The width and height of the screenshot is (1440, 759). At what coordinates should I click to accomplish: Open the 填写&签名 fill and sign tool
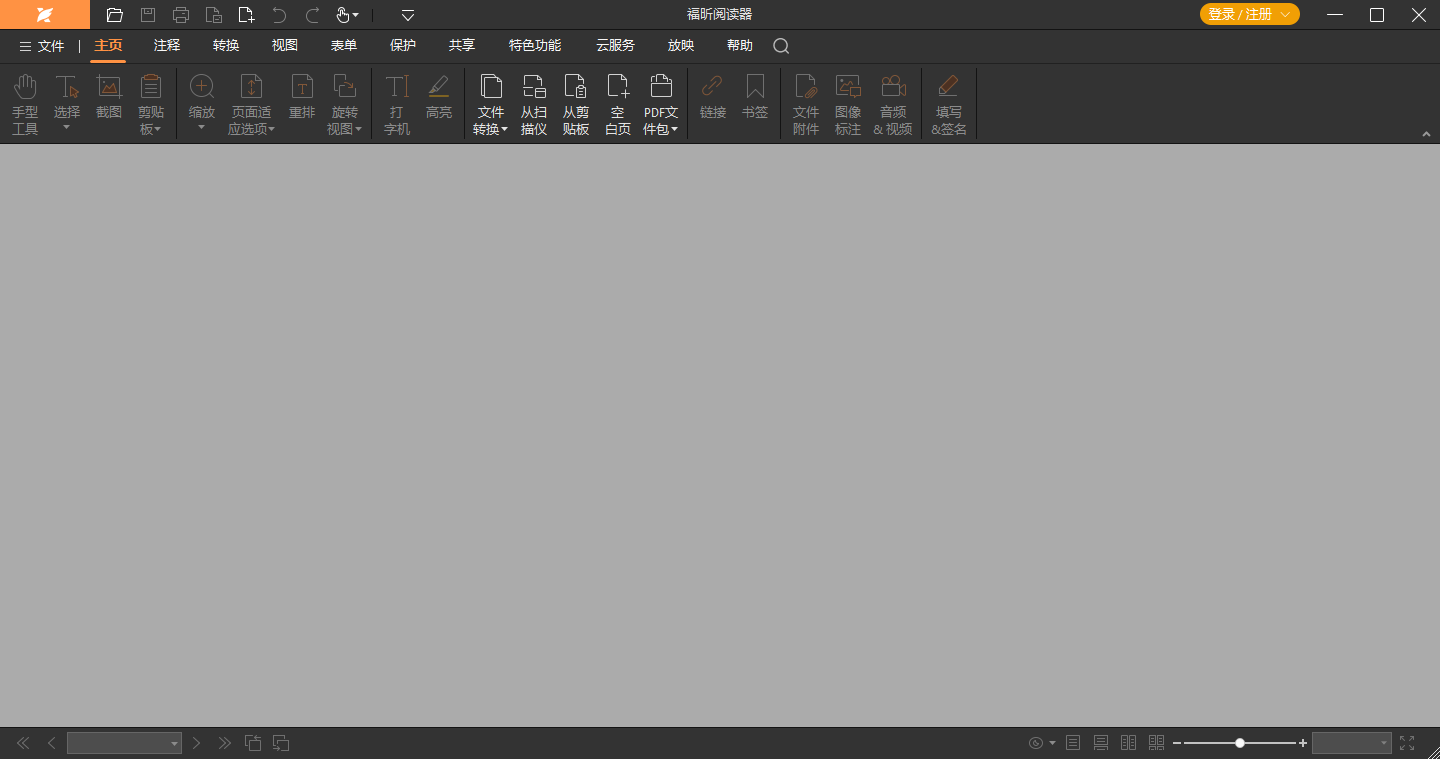[949, 104]
